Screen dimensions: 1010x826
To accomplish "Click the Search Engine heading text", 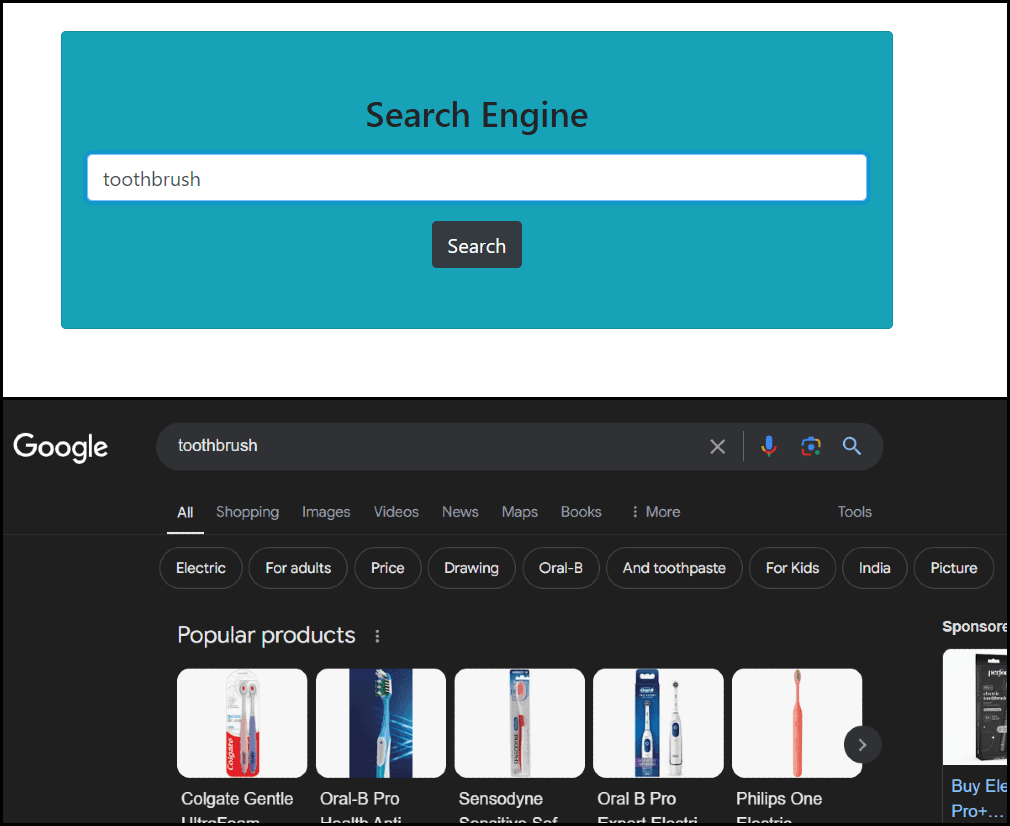I will (477, 115).
